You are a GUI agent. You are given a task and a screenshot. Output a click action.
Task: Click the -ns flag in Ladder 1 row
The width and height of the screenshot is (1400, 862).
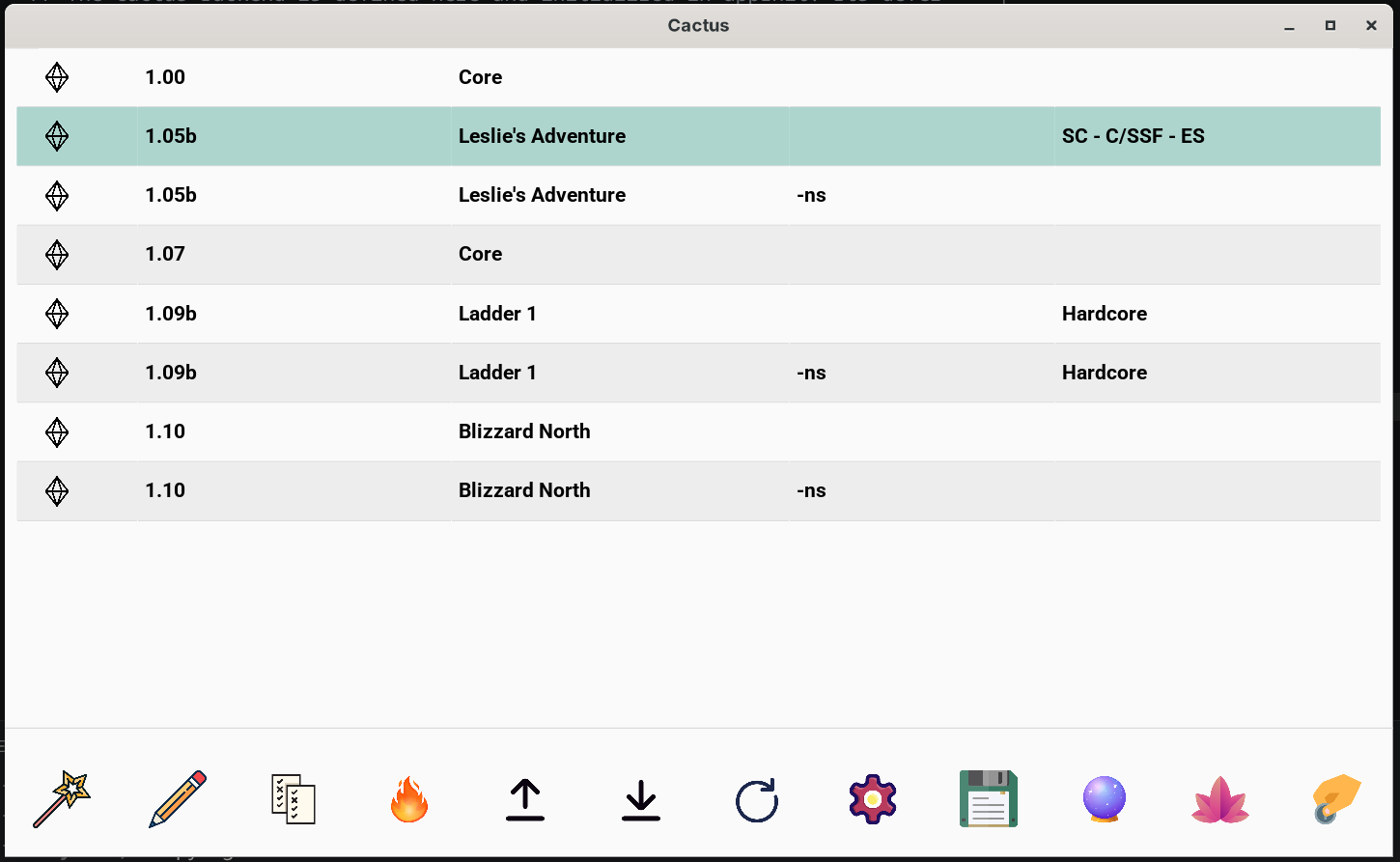click(x=811, y=374)
